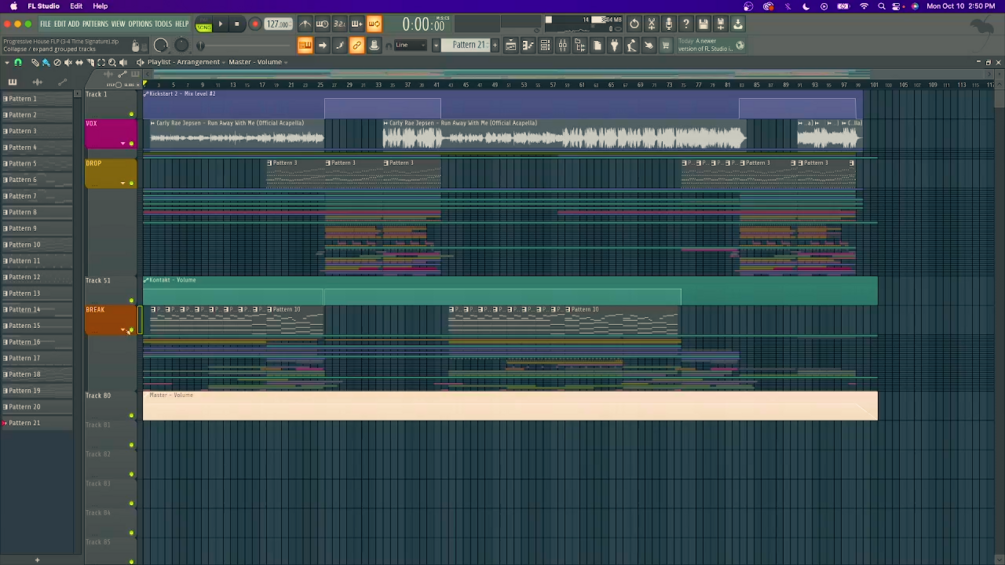Open the newer version of FL Studio news

click(711, 45)
